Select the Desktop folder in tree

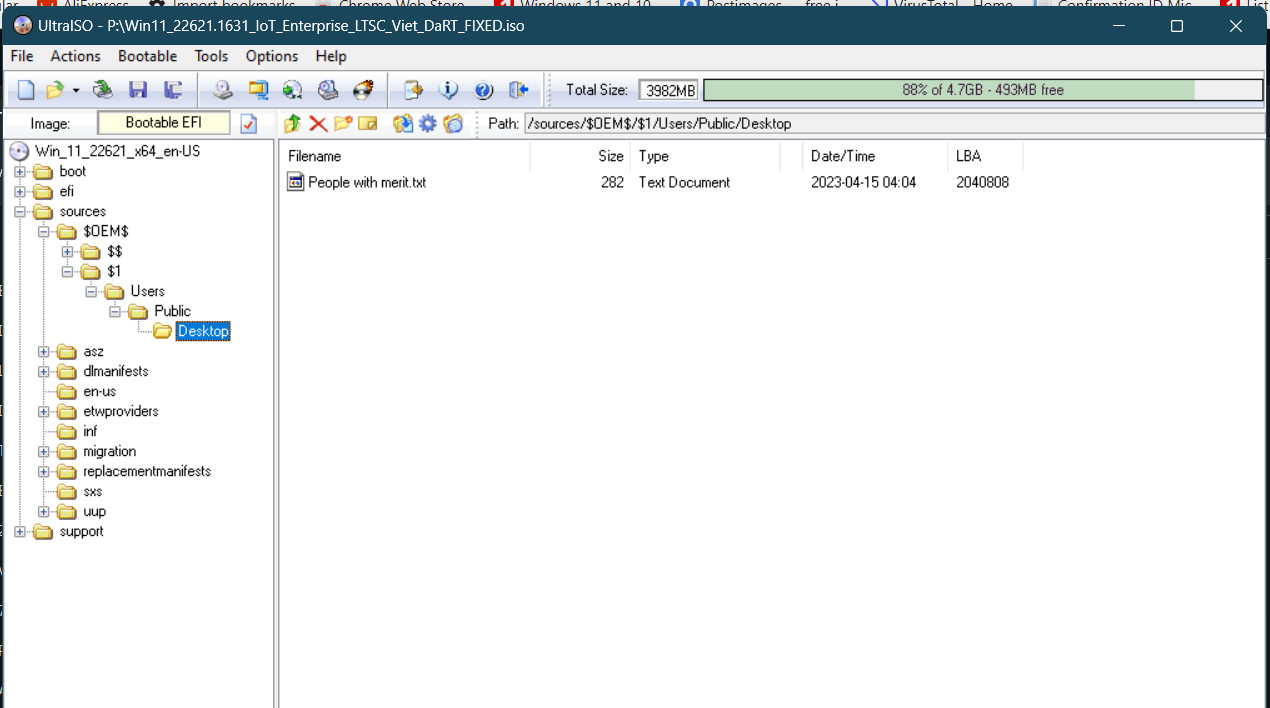point(203,331)
